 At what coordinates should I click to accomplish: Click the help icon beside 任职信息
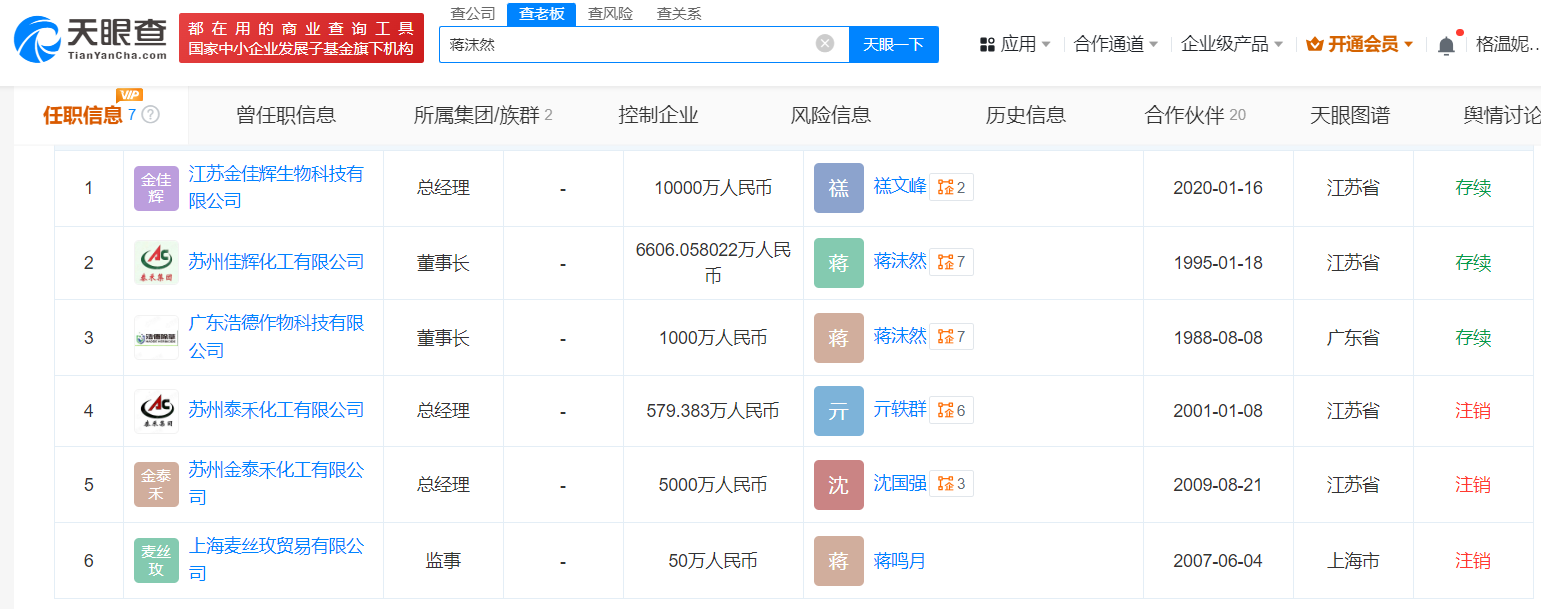pos(151,115)
